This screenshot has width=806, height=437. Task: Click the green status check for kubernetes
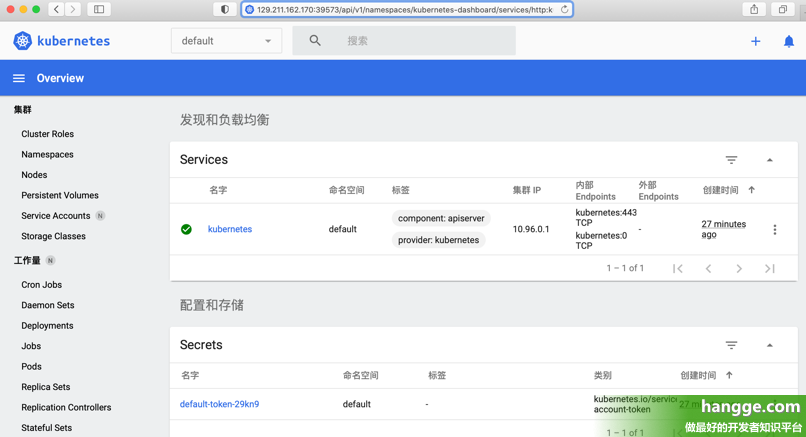[x=186, y=229]
